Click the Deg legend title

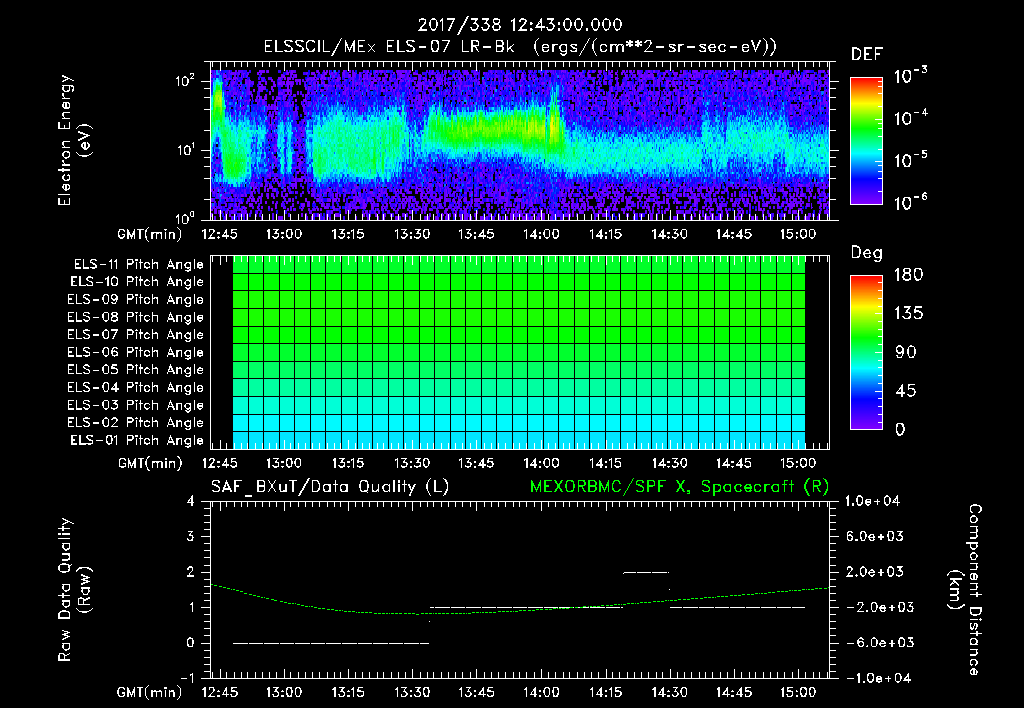(x=867, y=253)
